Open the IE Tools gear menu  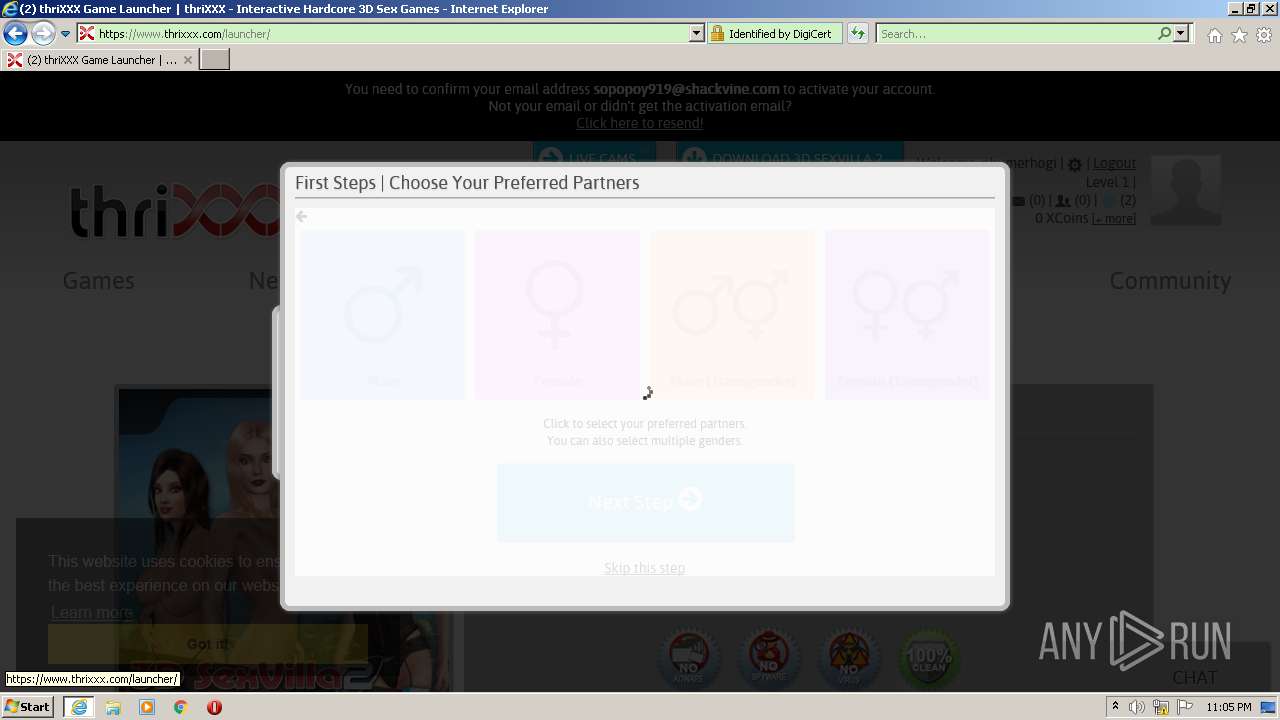tap(1264, 35)
